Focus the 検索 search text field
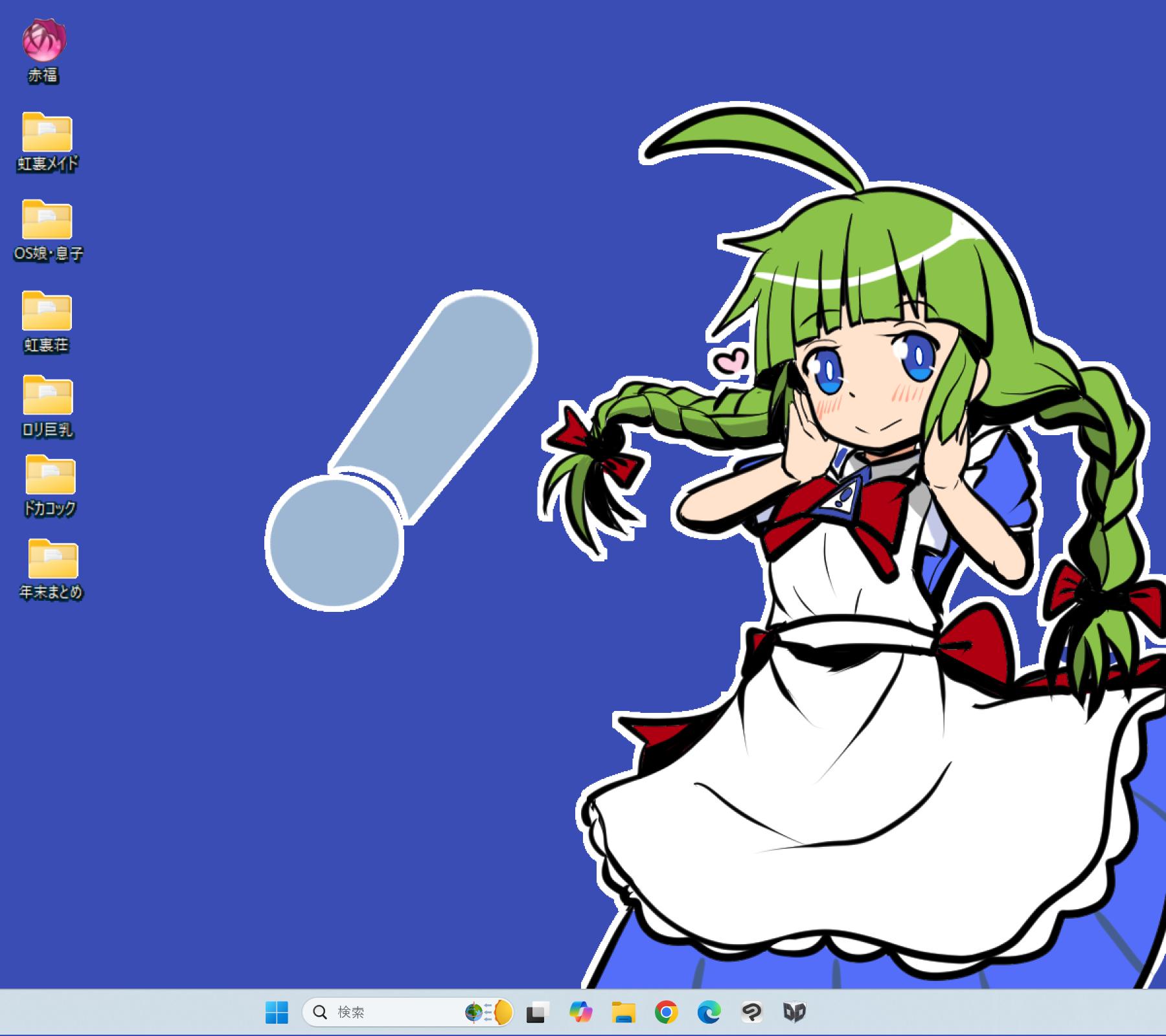 click(x=389, y=1012)
